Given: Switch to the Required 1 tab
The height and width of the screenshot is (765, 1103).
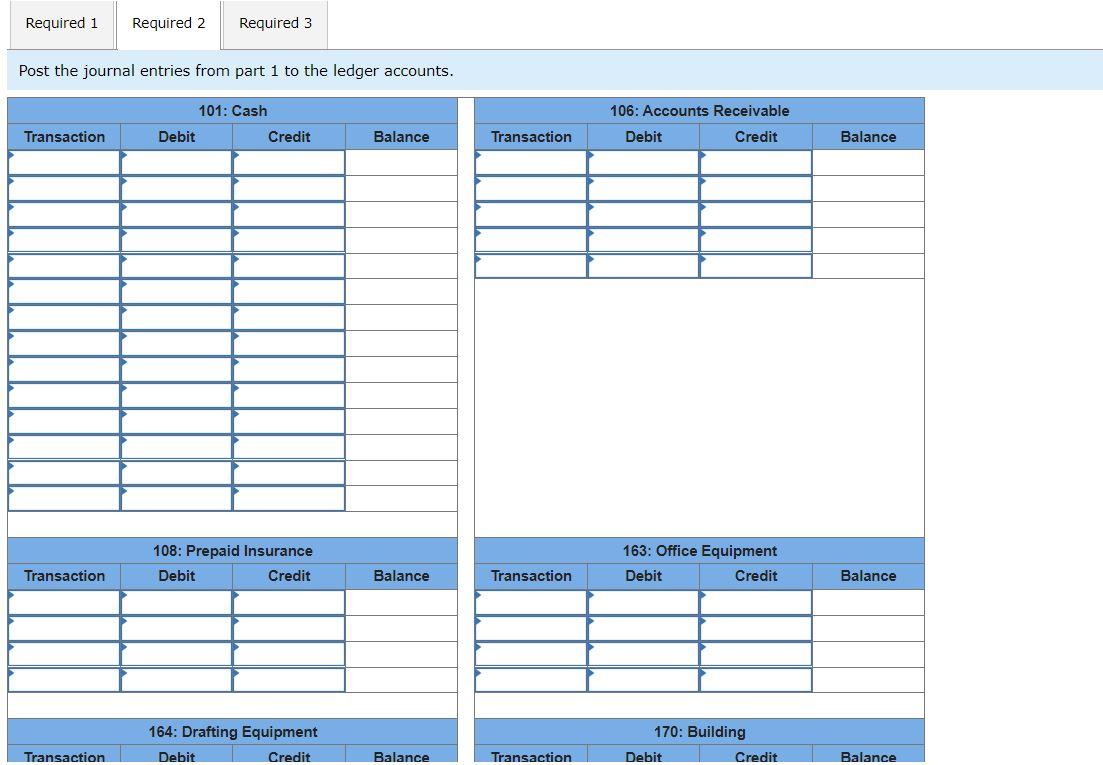Looking at the screenshot, I should click(x=61, y=24).
